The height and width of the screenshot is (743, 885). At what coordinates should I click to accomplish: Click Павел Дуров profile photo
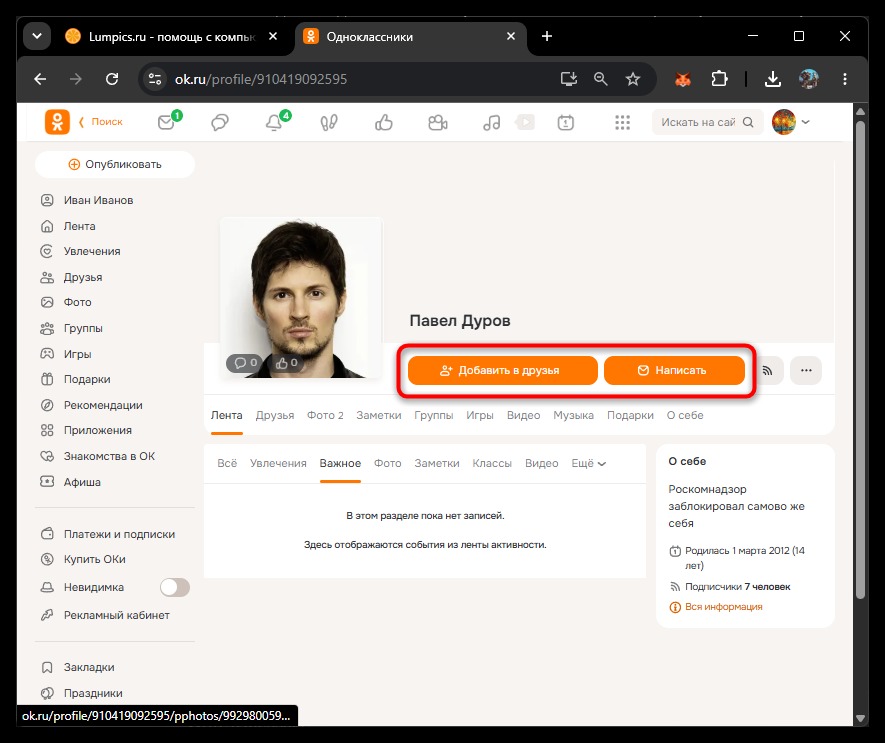pyautogui.click(x=301, y=298)
